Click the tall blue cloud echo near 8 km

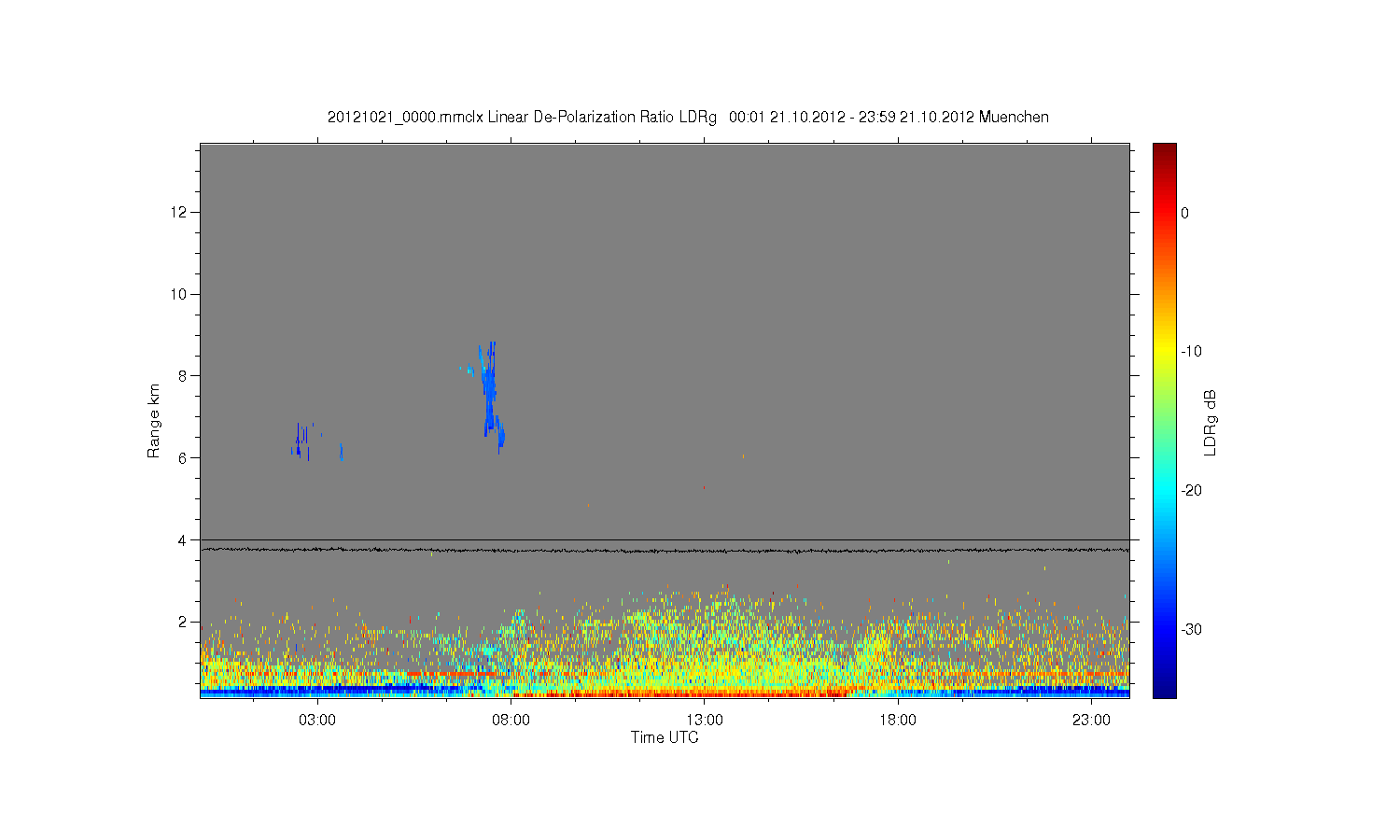point(491,397)
